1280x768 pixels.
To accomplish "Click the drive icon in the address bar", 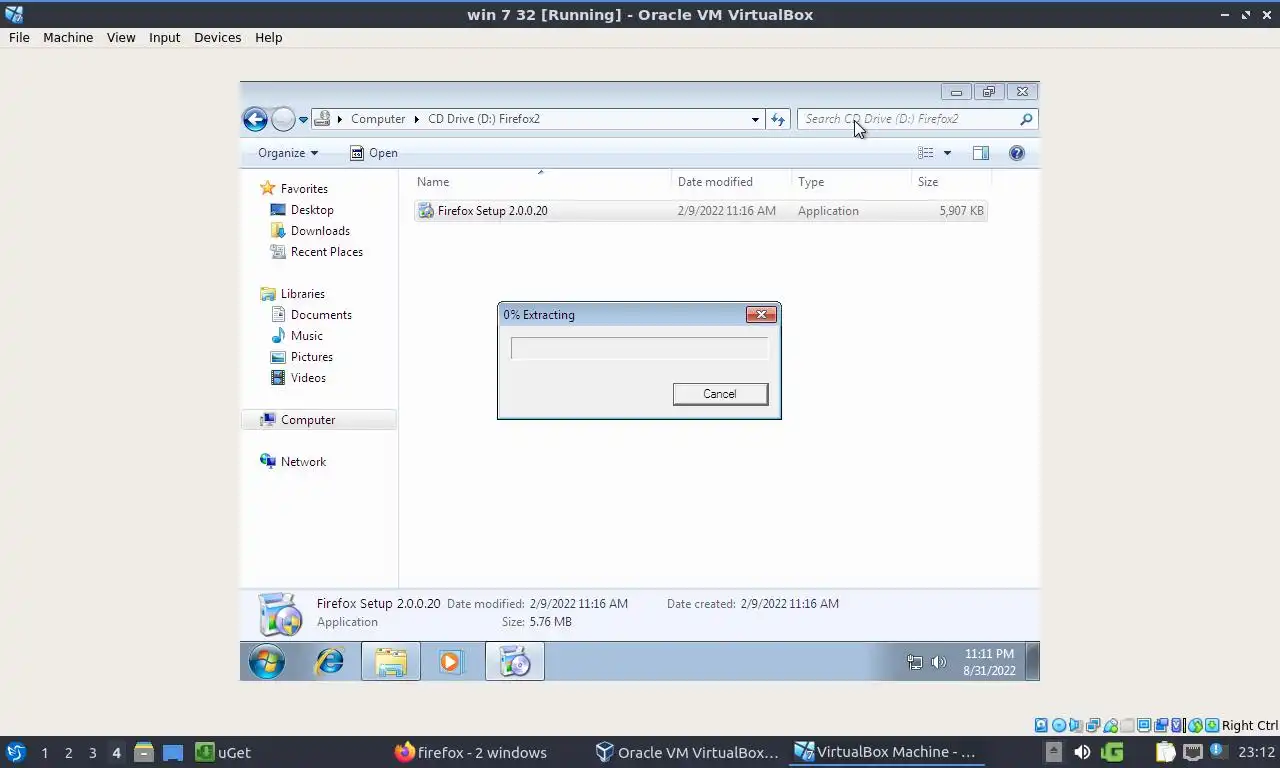I will click(322, 119).
